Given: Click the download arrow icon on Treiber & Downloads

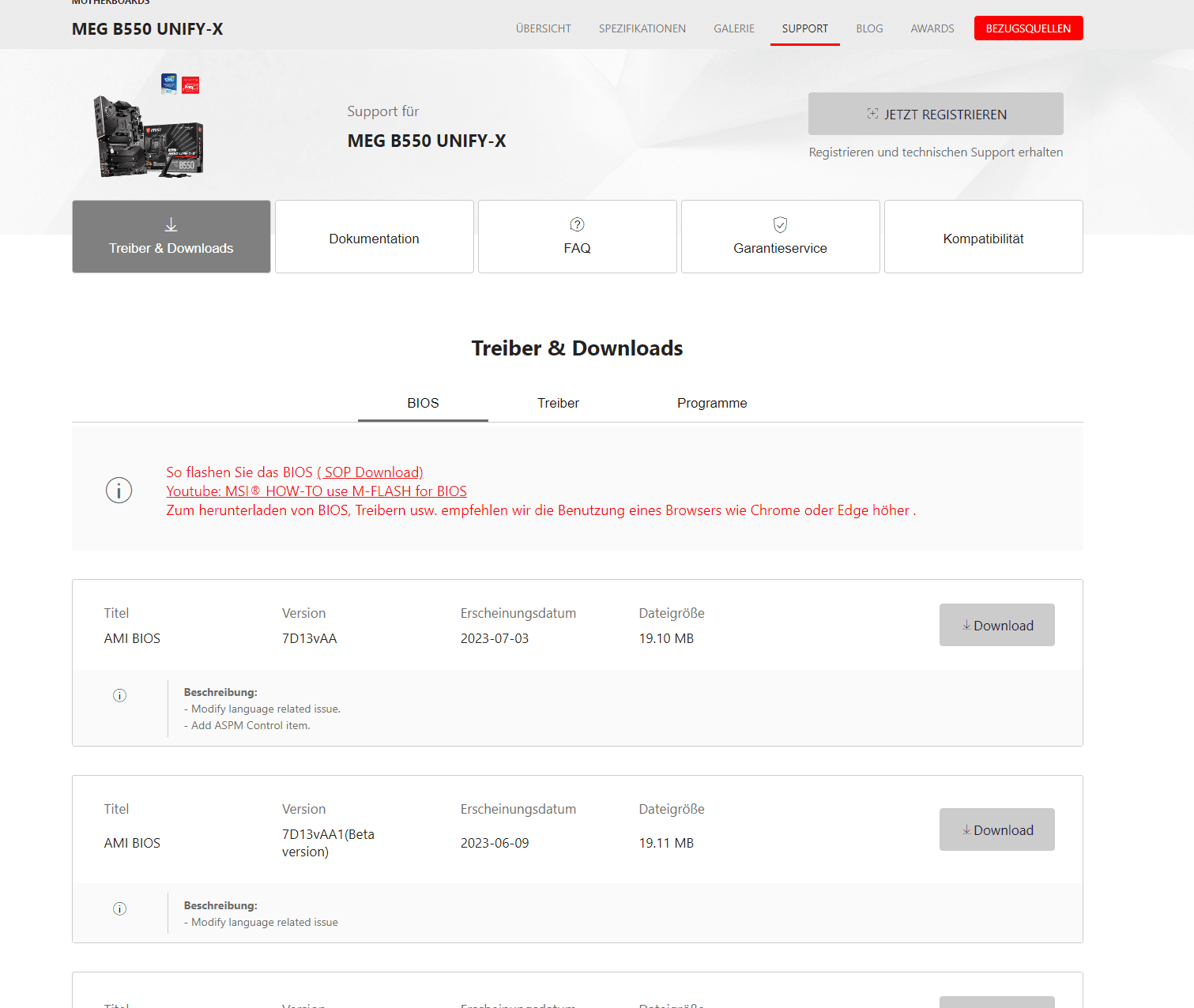Looking at the screenshot, I should pos(171,225).
